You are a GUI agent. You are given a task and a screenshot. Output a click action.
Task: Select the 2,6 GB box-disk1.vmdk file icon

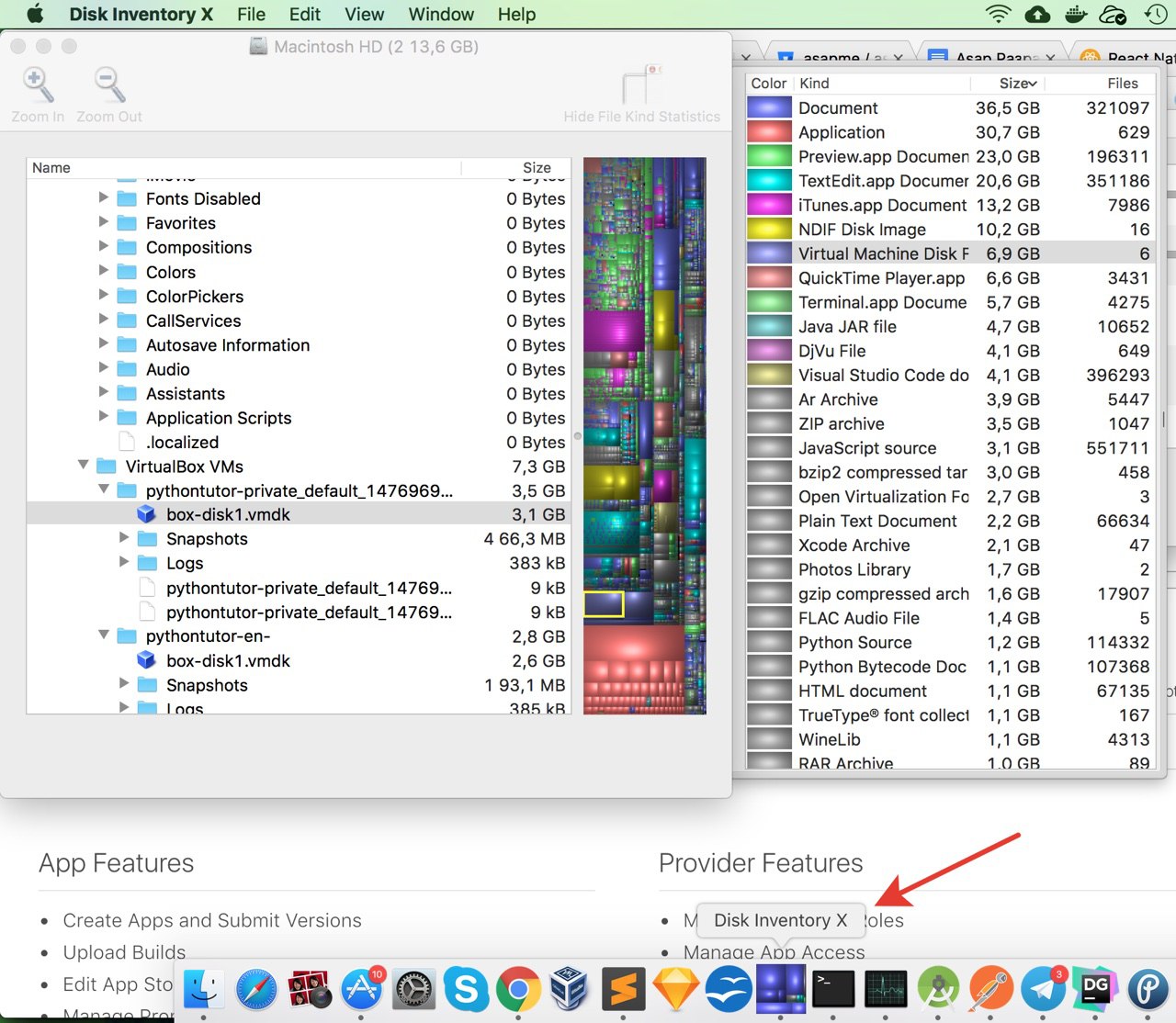click(x=146, y=660)
